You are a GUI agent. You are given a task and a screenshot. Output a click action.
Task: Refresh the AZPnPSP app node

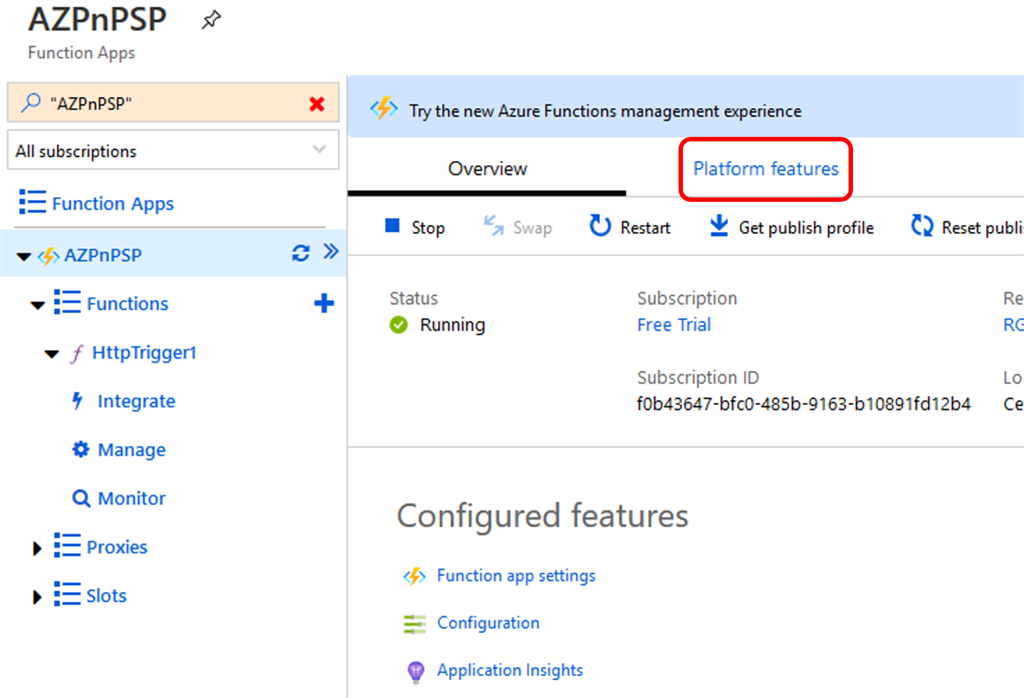pyautogui.click(x=300, y=254)
